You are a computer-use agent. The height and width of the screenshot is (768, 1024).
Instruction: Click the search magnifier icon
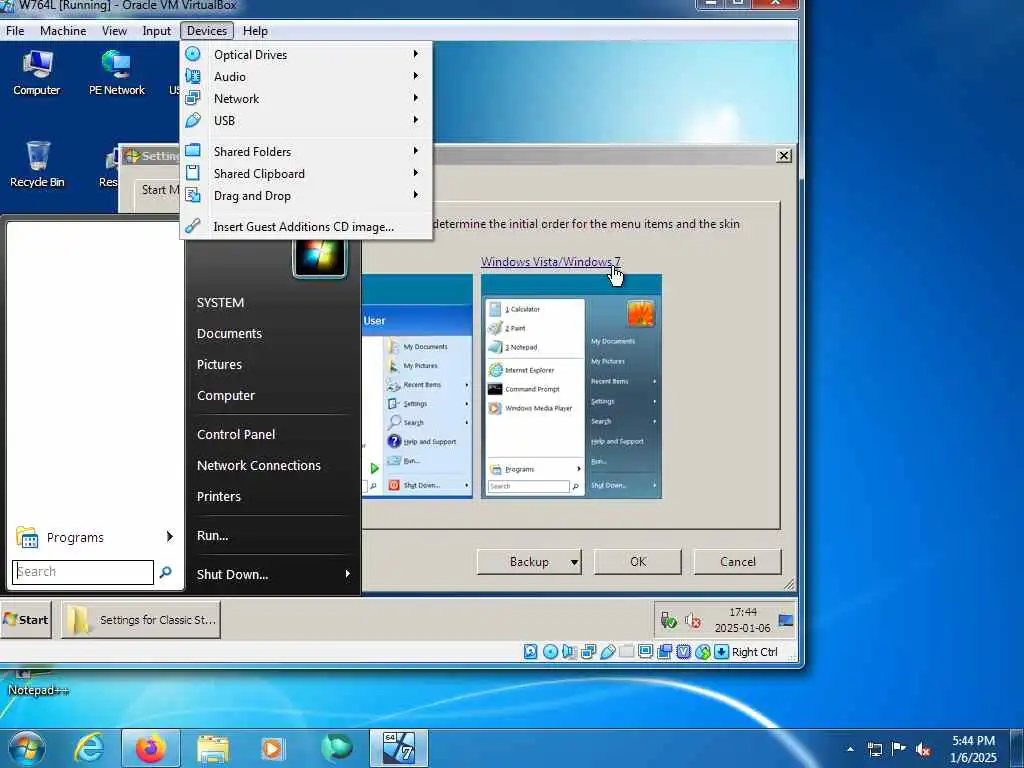(166, 572)
